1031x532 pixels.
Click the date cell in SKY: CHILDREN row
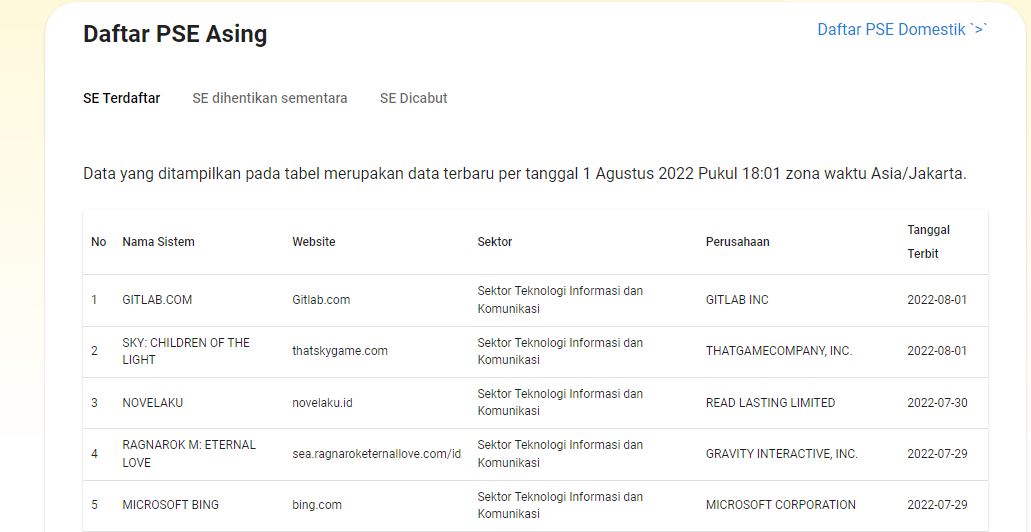click(x=938, y=351)
